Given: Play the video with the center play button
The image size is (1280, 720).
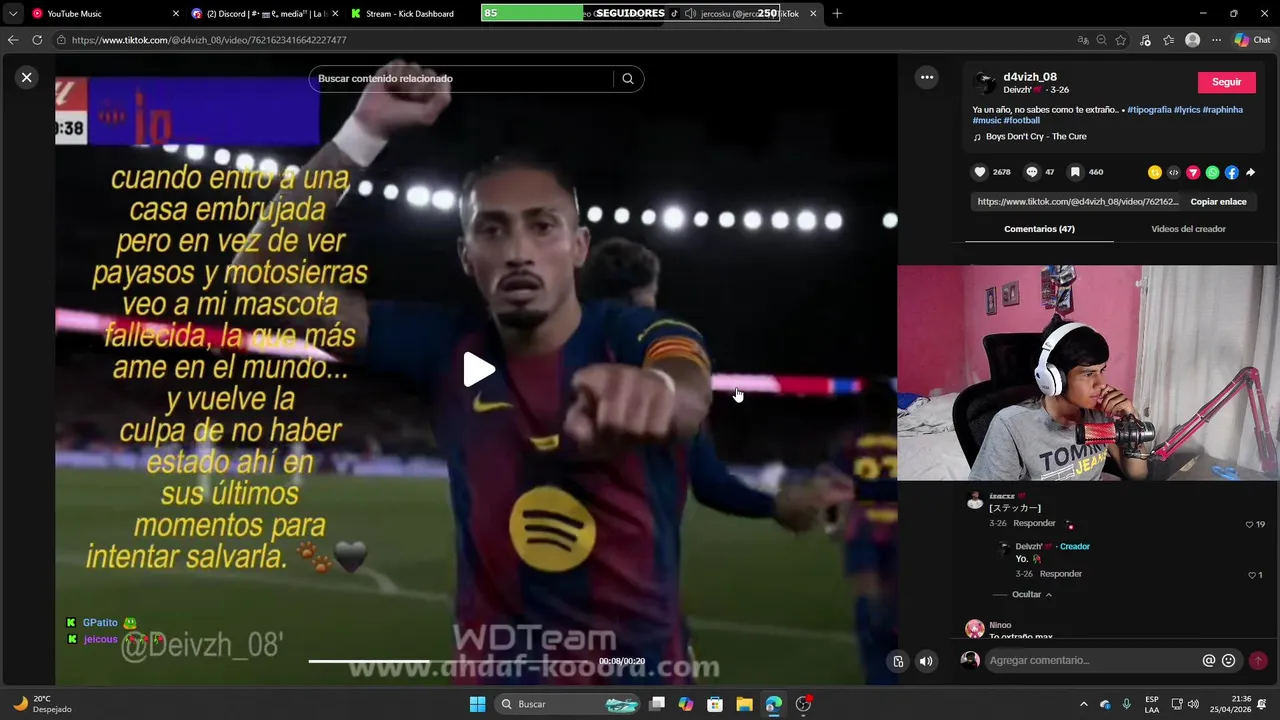Looking at the screenshot, I should pyautogui.click(x=478, y=370).
